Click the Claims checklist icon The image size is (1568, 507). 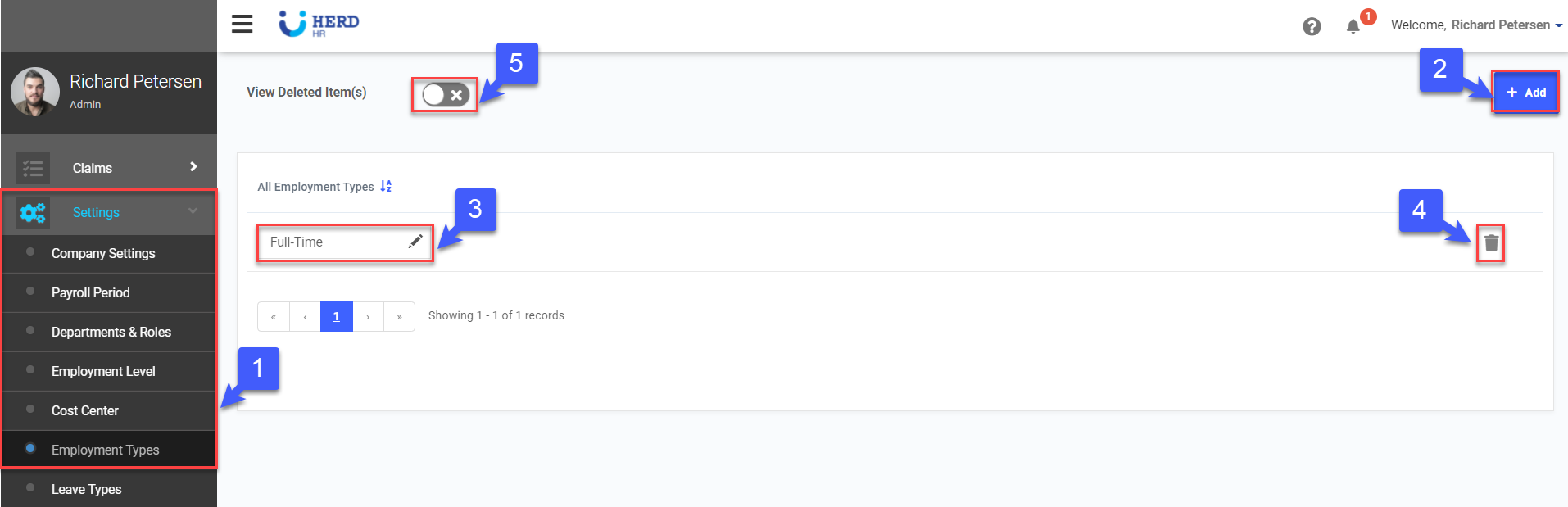(33, 169)
